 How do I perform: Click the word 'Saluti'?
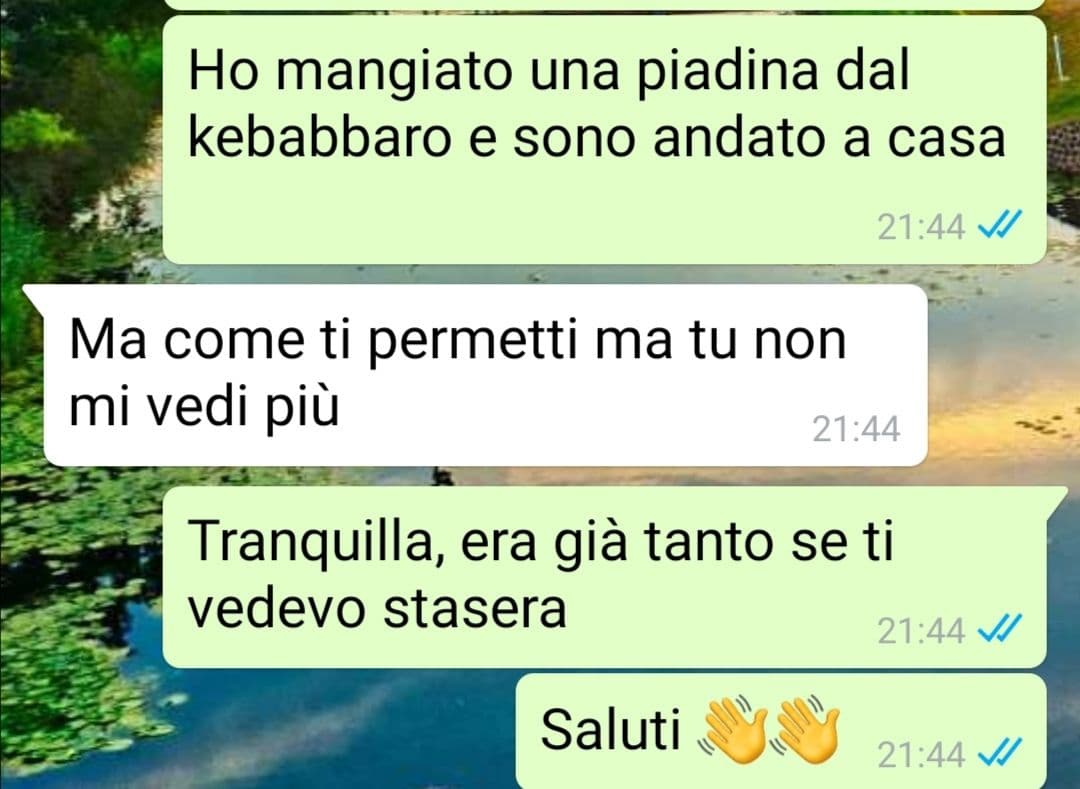point(611,728)
